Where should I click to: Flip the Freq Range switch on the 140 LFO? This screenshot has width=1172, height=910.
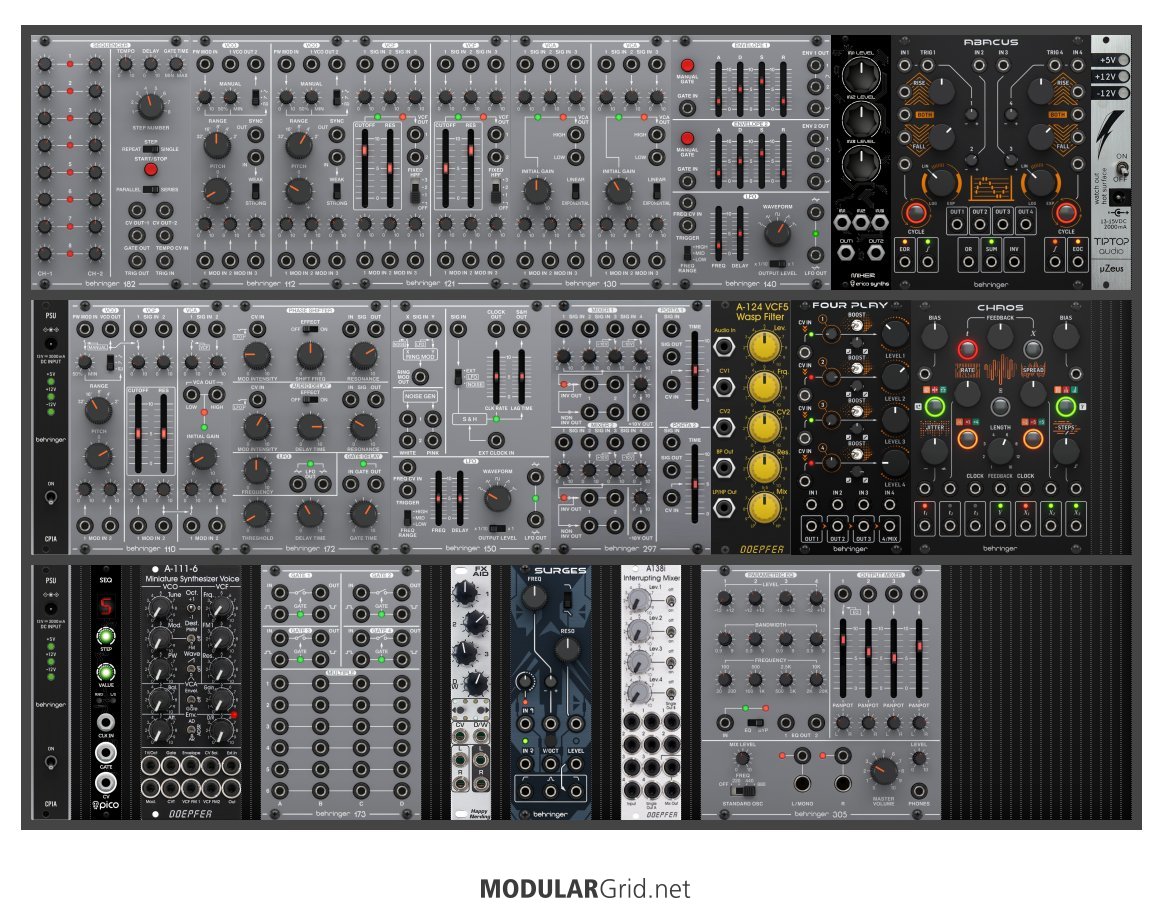[687, 253]
